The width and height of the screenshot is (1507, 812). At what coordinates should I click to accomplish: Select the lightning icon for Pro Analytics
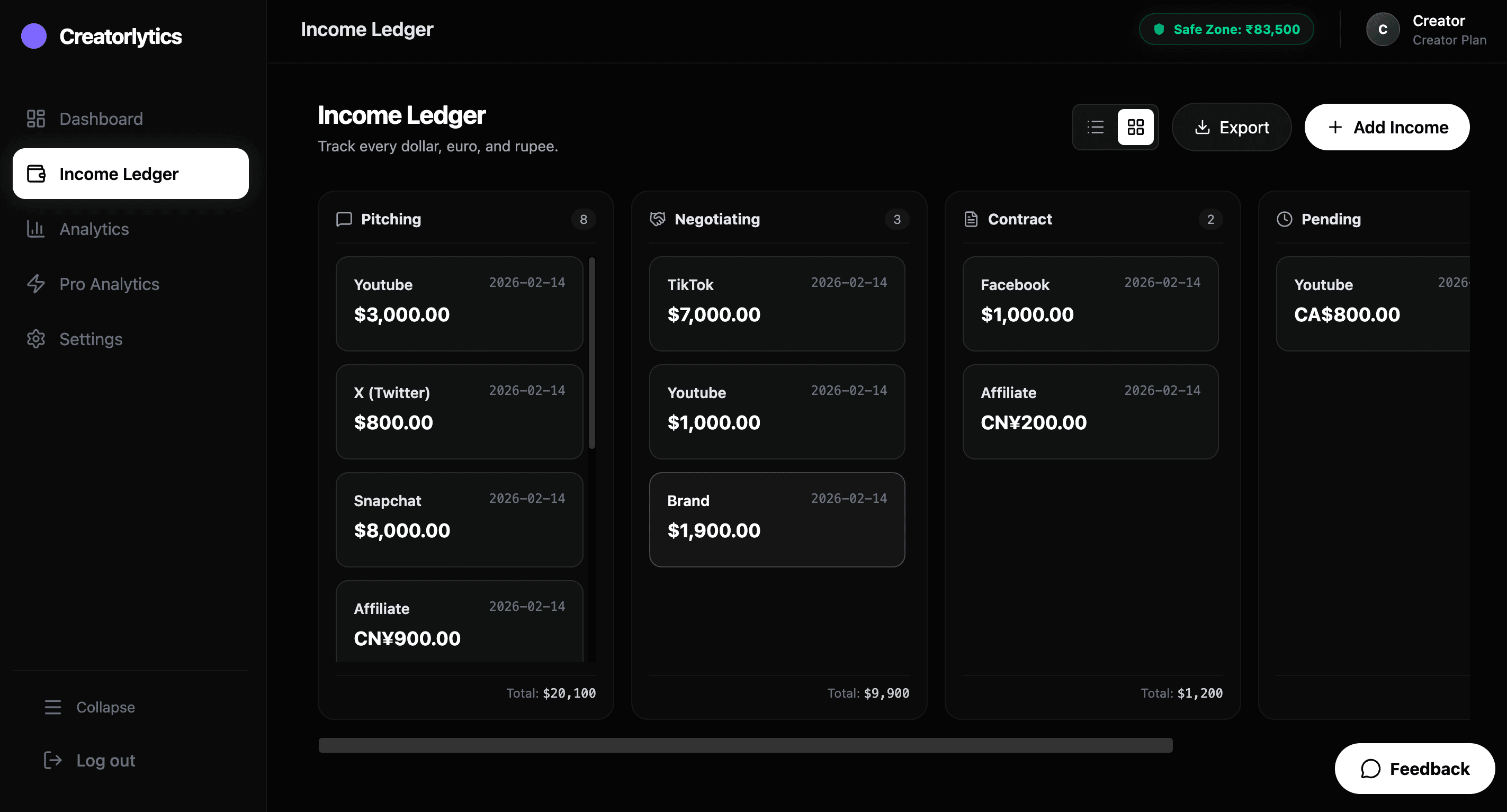pyautogui.click(x=35, y=284)
